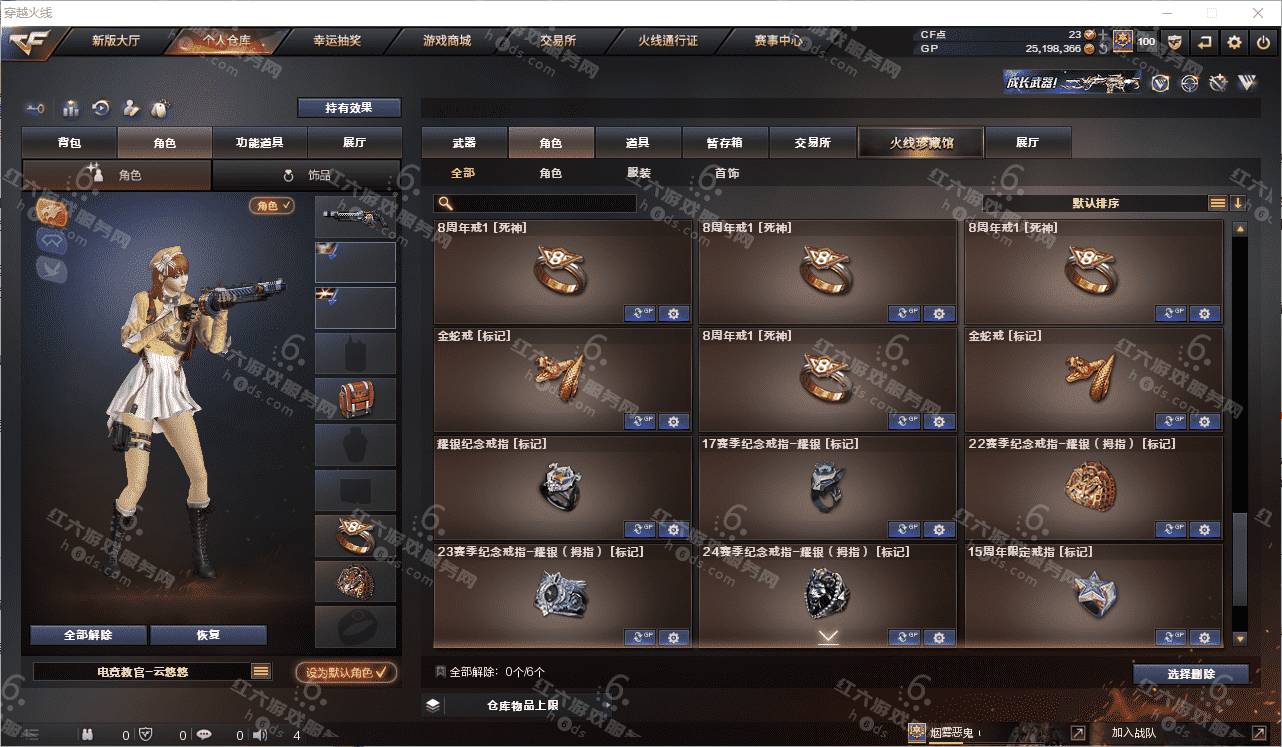Screen dimensions: 1282x747
Task: Switch to 火线珍藏馆 tab
Action: click(921, 143)
